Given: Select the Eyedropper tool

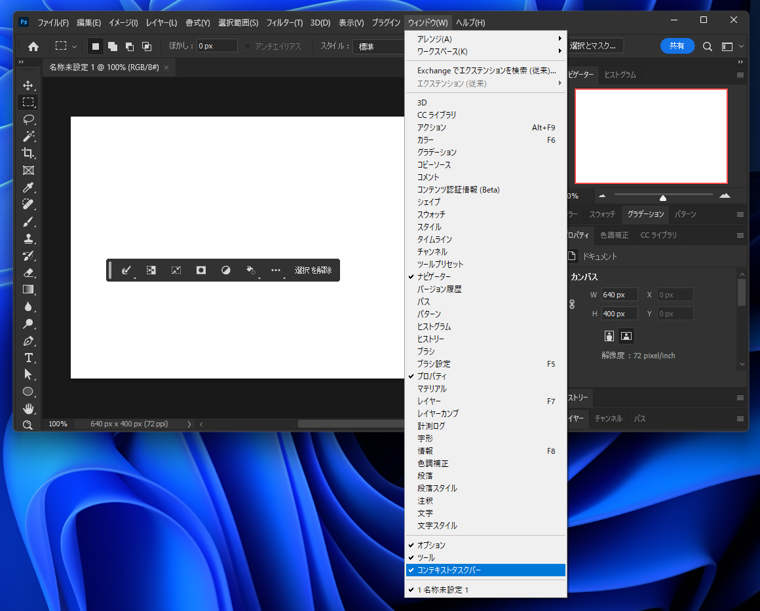Looking at the screenshot, I should pyautogui.click(x=28, y=187).
